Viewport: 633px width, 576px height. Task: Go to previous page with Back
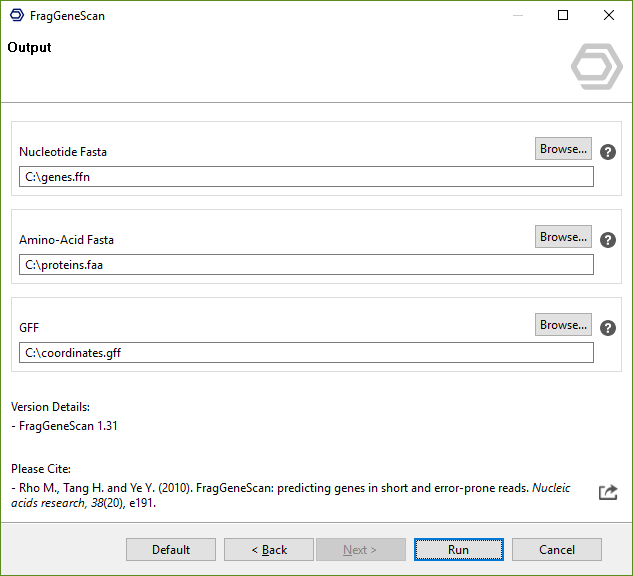tap(269, 550)
